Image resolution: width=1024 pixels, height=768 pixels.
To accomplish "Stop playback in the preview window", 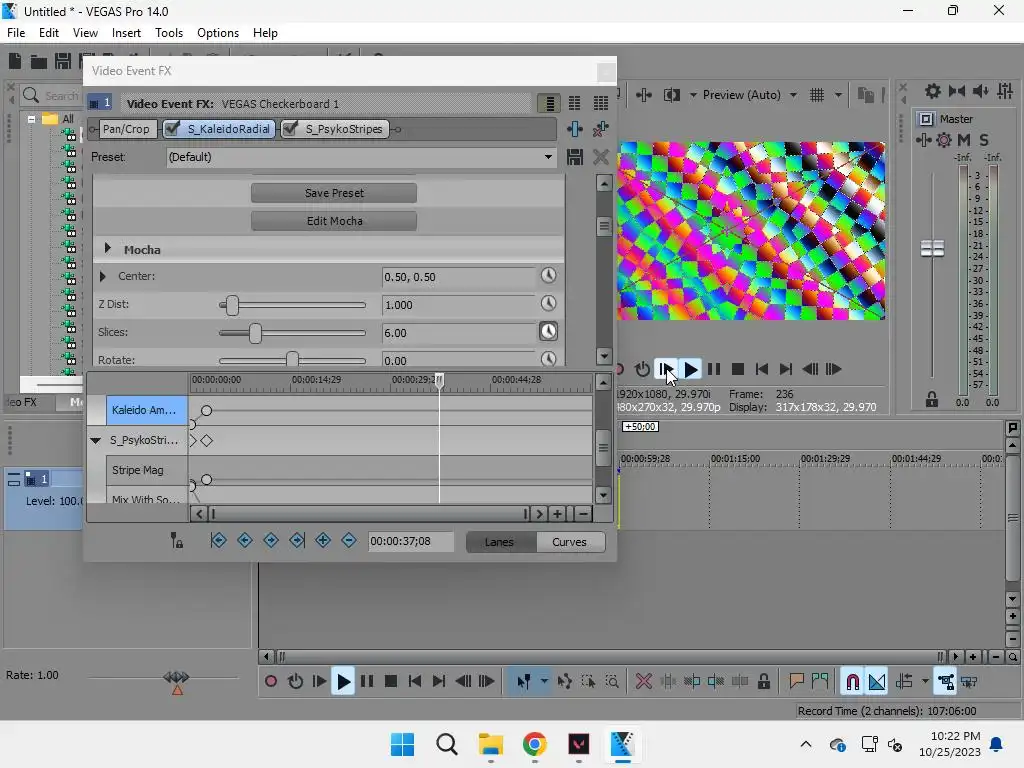I will click(738, 370).
